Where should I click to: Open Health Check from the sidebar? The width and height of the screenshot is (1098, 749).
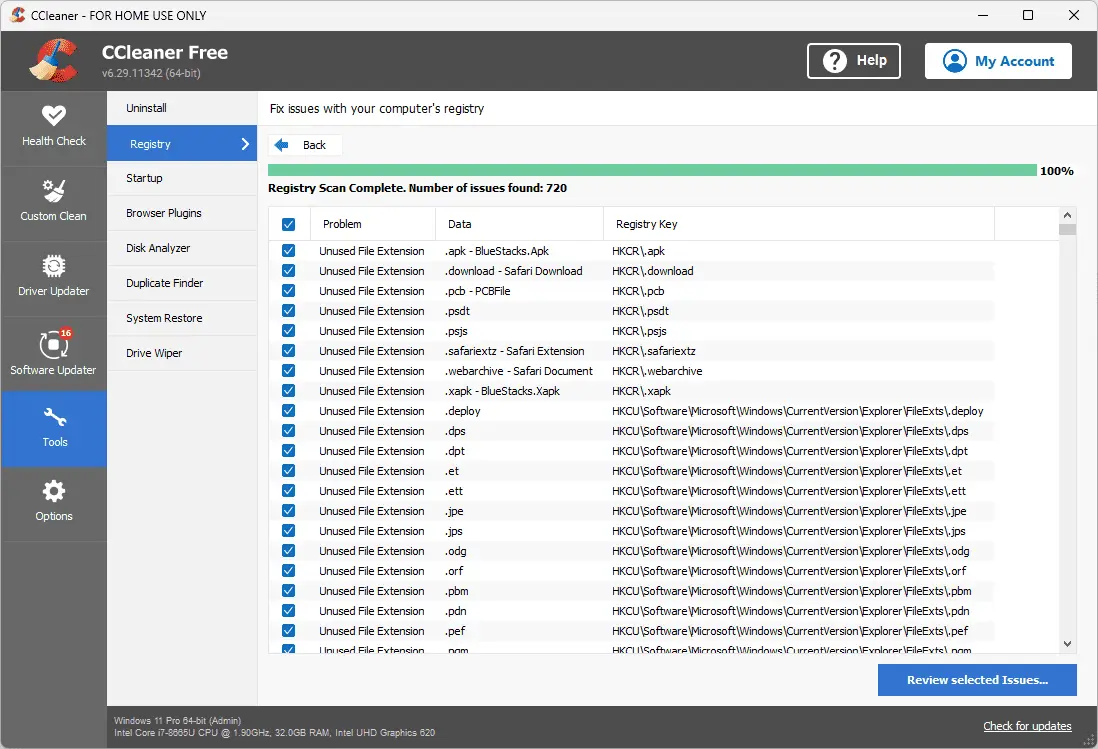(54, 128)
